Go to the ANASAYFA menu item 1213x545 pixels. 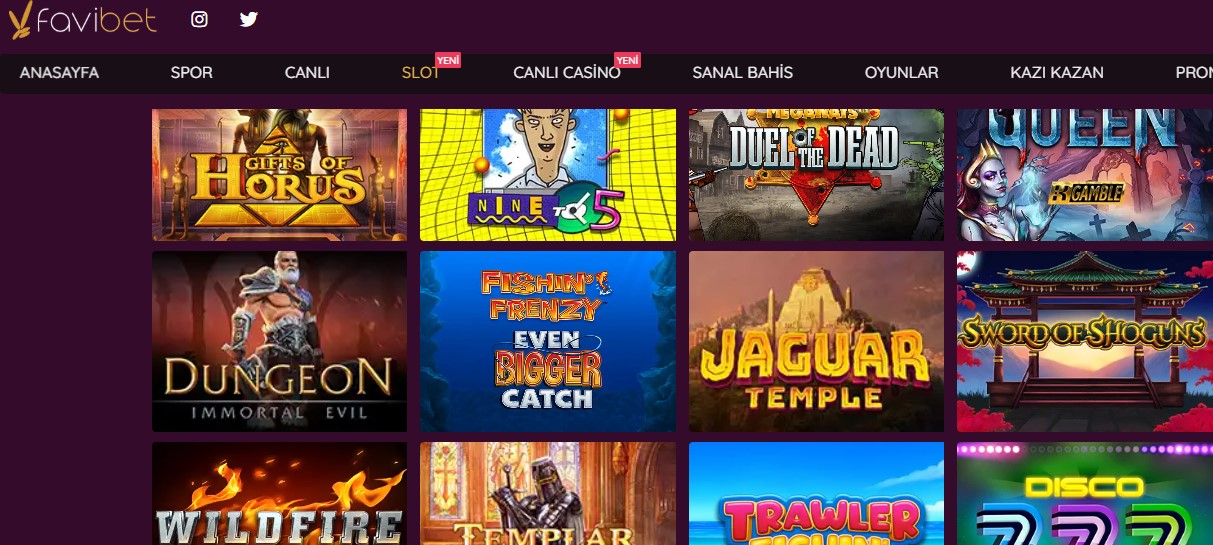[59, 73]
